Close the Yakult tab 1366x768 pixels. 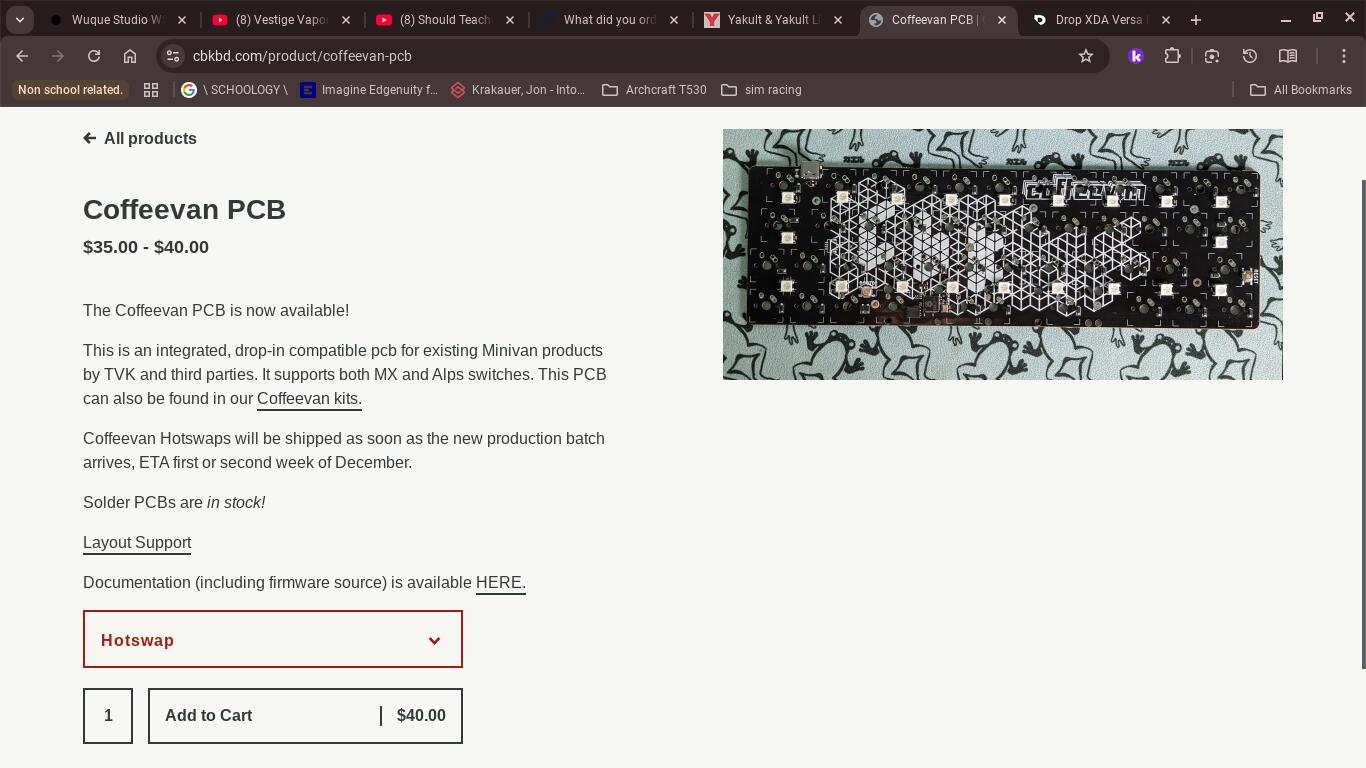click(838, 20)
